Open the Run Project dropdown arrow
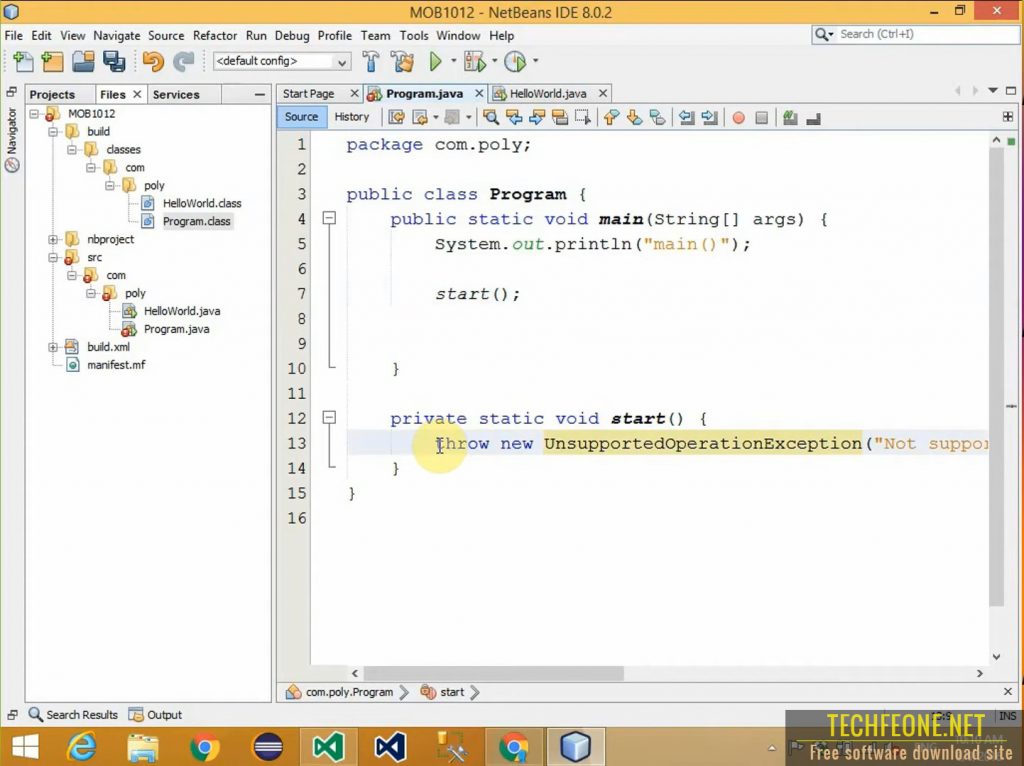The height and width of the screenshot is (766, 1024). click(453, 61)
